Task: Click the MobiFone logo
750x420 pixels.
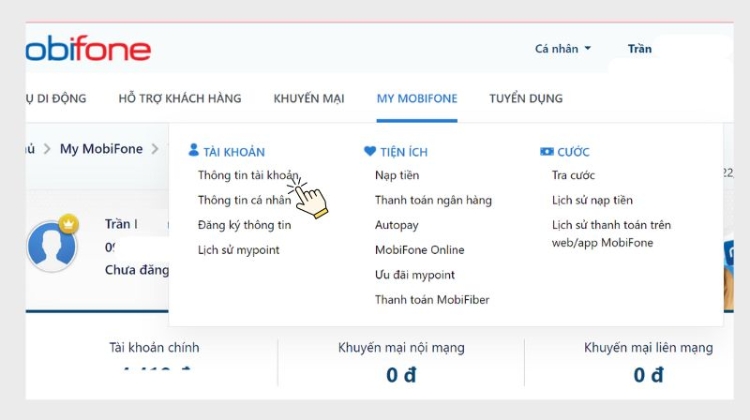Action: 88,48
